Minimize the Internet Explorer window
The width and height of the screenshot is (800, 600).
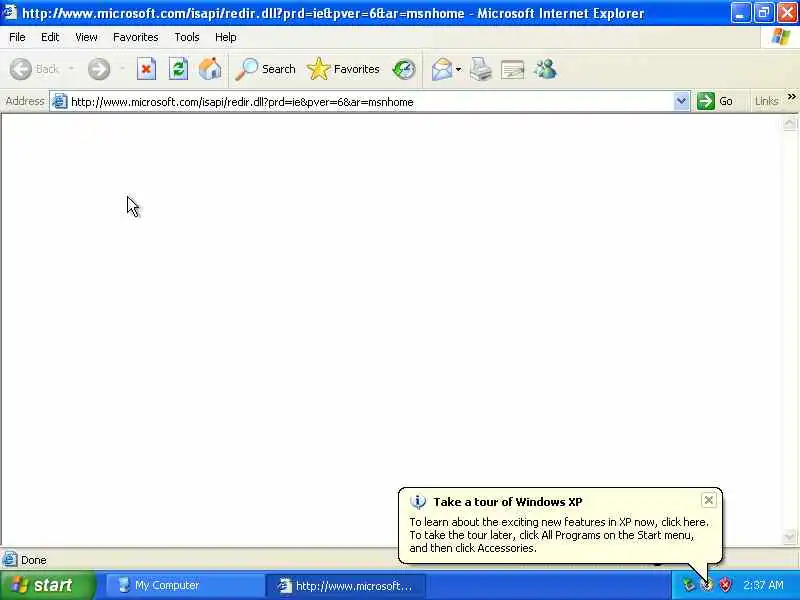point(740,13)
